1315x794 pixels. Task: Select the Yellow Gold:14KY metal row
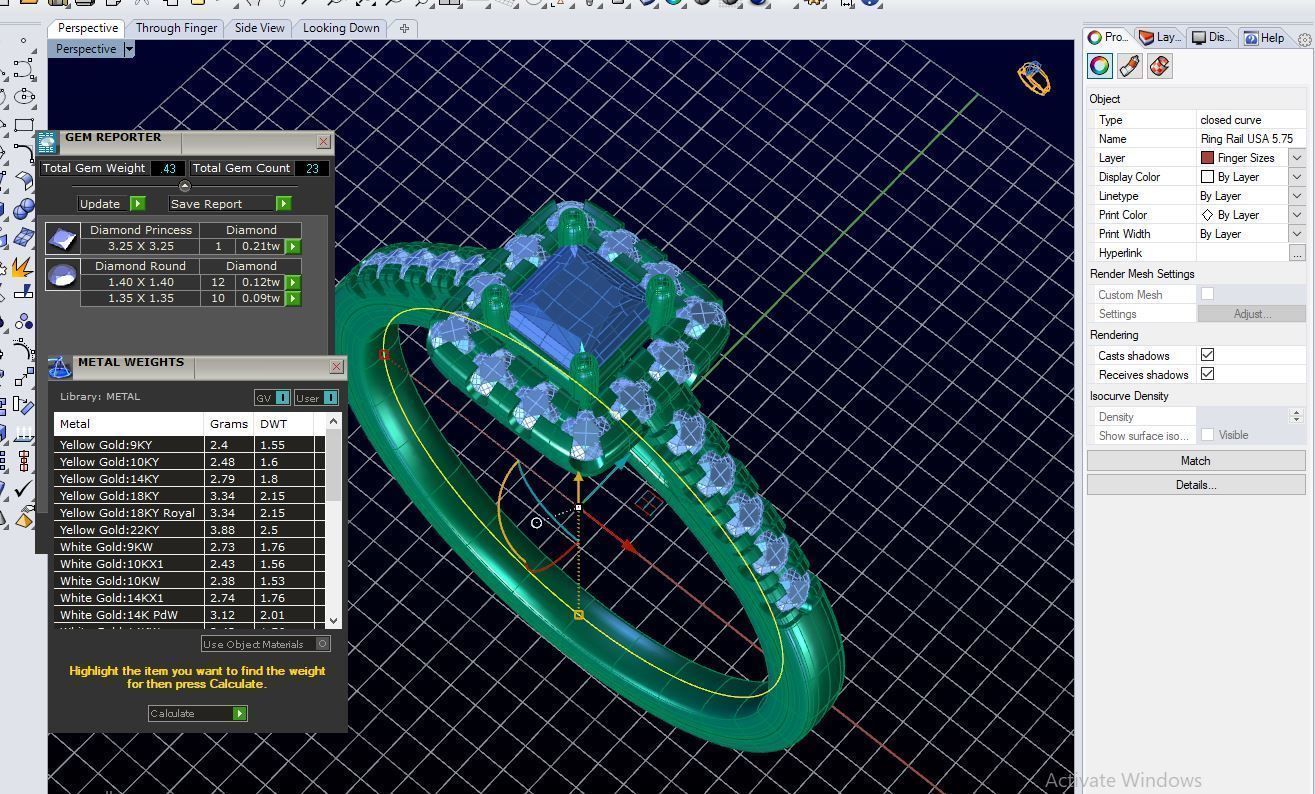(189, 479)
